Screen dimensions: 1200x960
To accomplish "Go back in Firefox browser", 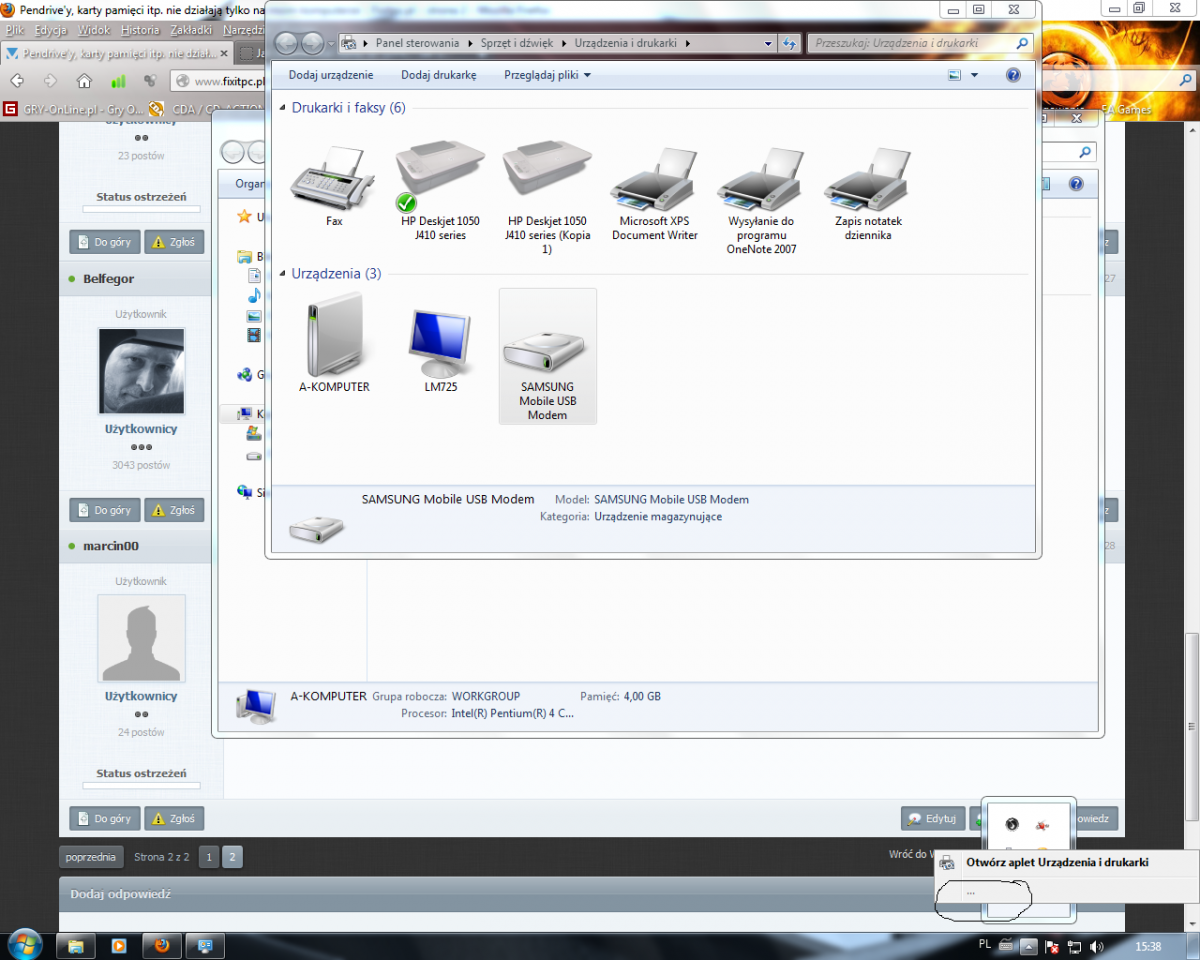I will point(18,81).
